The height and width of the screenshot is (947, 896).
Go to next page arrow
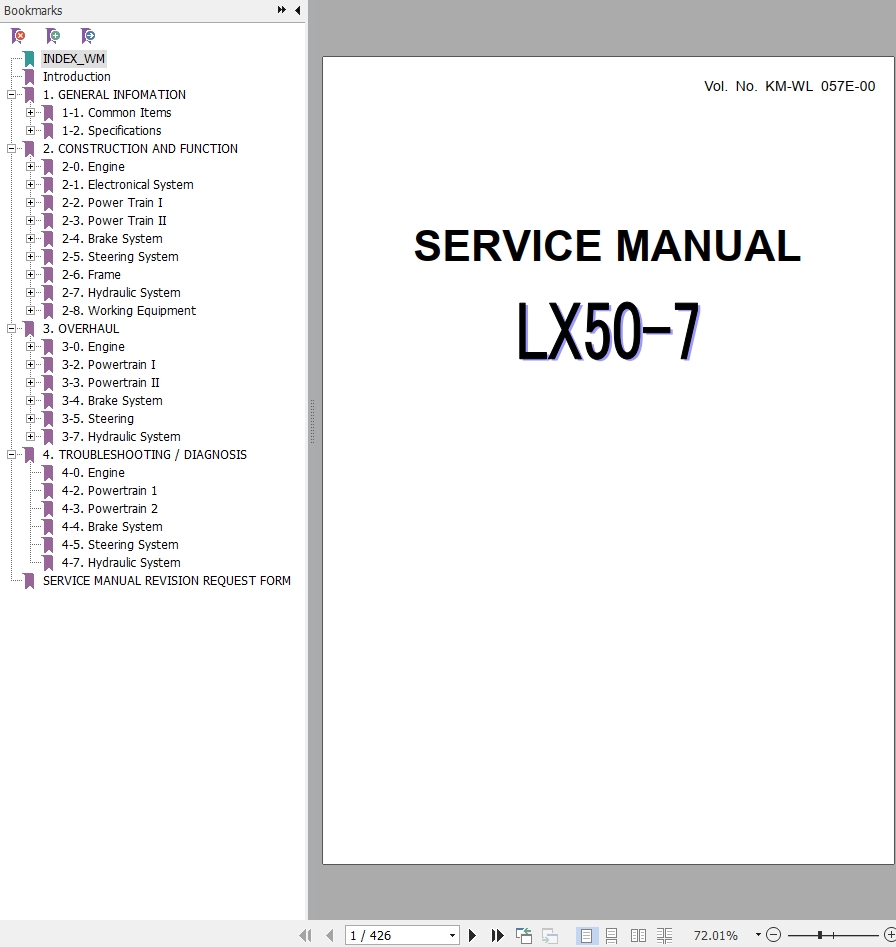(472, 936)
